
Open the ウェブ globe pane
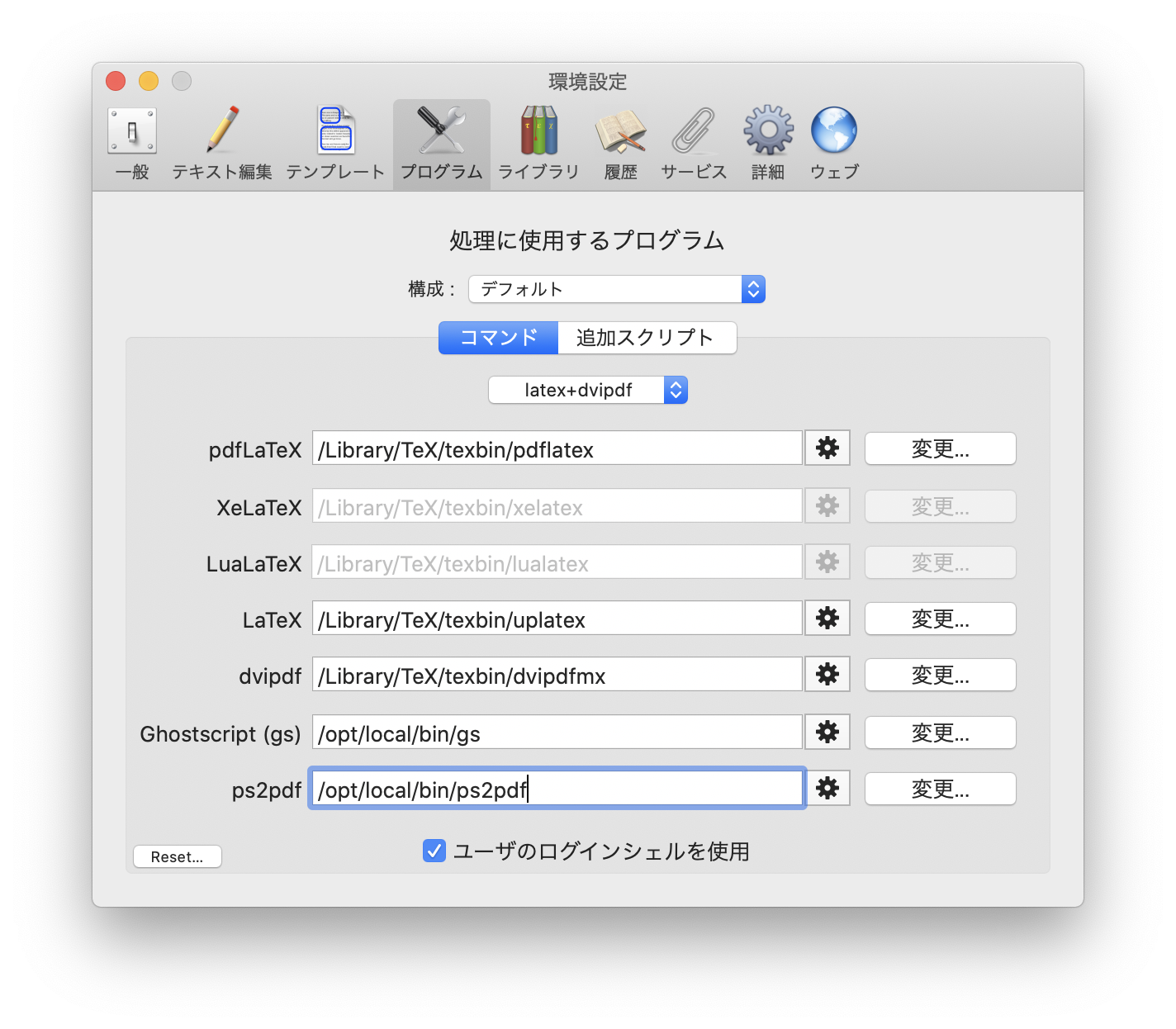(834, 144)
